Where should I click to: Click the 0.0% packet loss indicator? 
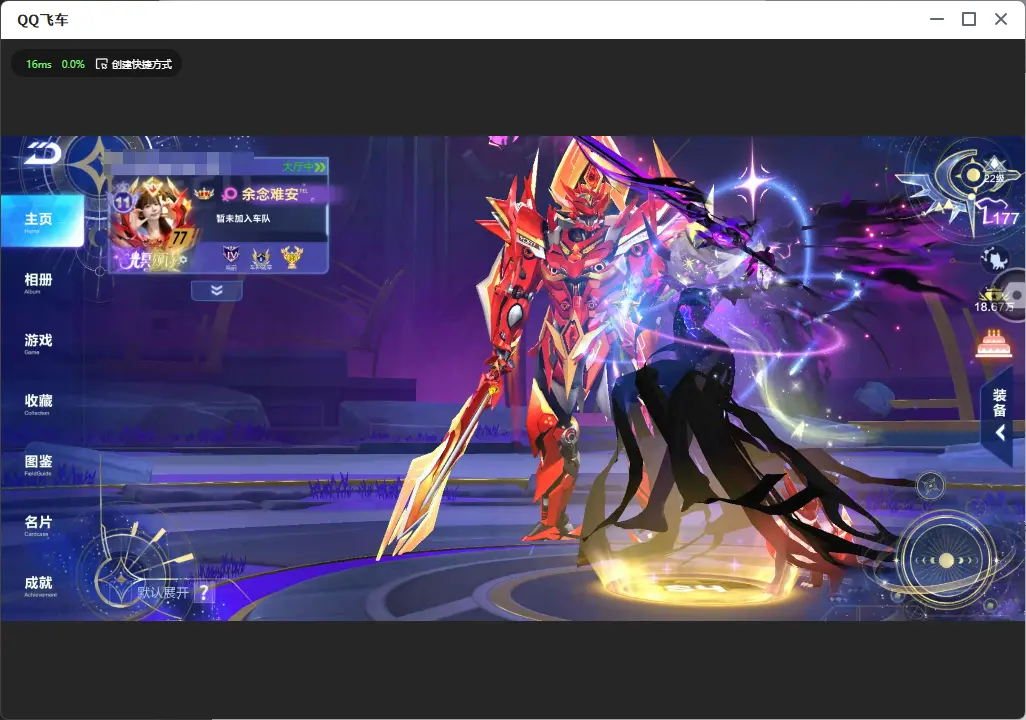click(x=73, y=64)
